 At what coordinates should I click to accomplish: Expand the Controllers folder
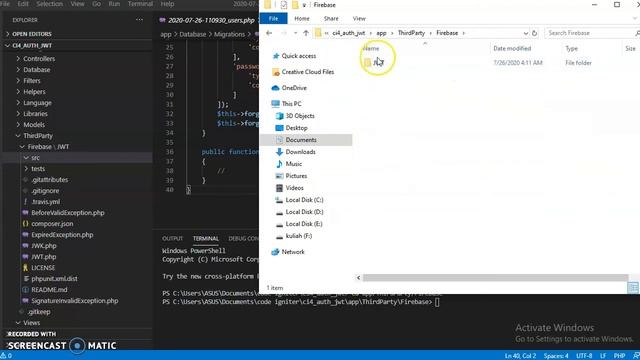[39, 59]
